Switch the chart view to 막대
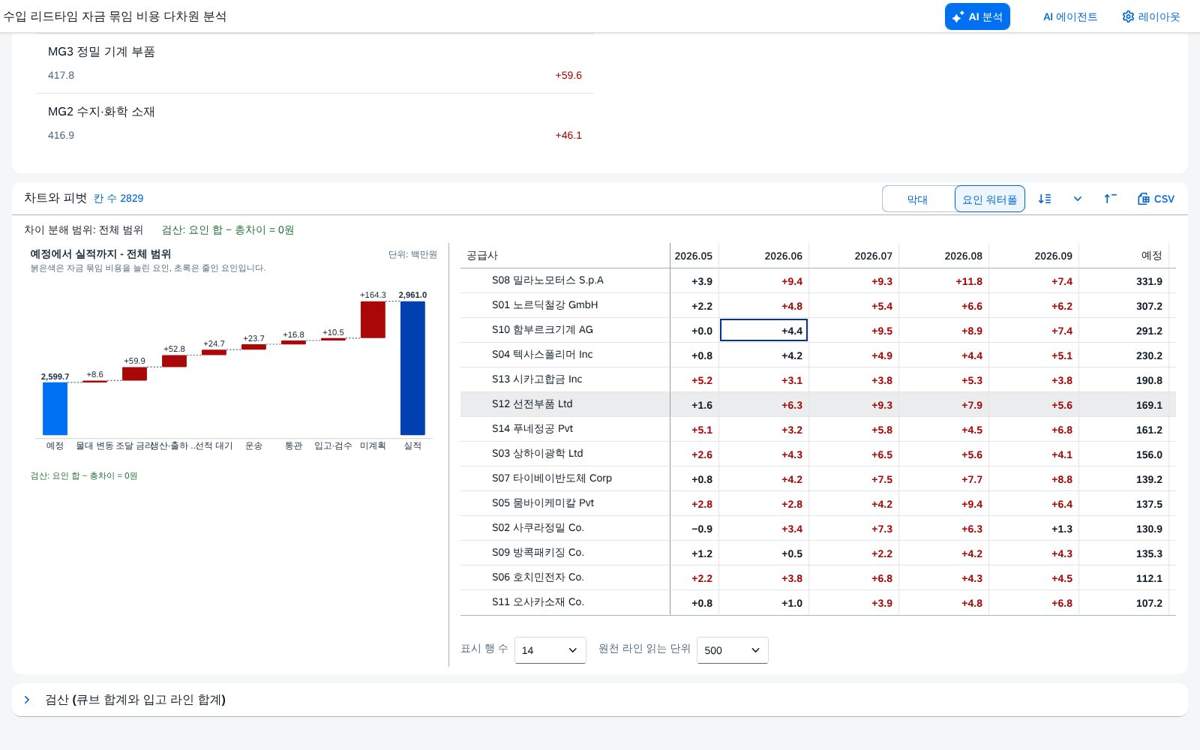 [x=917, y=199]
